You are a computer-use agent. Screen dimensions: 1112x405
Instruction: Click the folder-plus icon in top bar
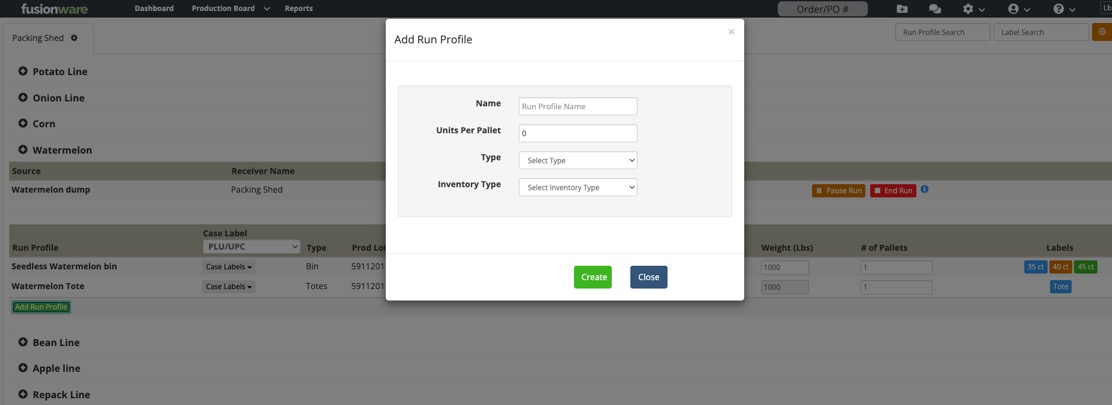pos(902,9)
